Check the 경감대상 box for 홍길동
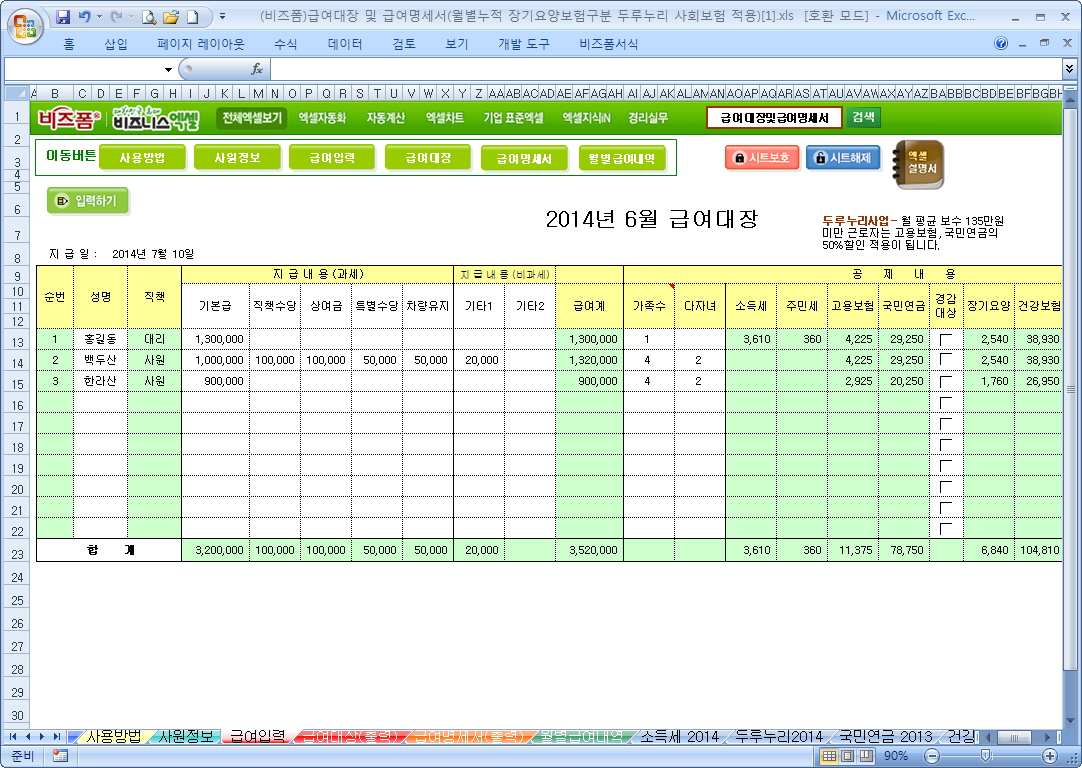The width and height of the screenshot is (1082, 768). (x=945, y=340)
